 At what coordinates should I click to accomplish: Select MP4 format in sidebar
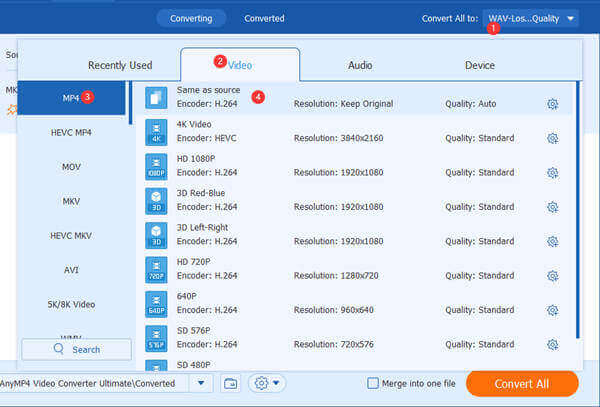coord(71,98)
